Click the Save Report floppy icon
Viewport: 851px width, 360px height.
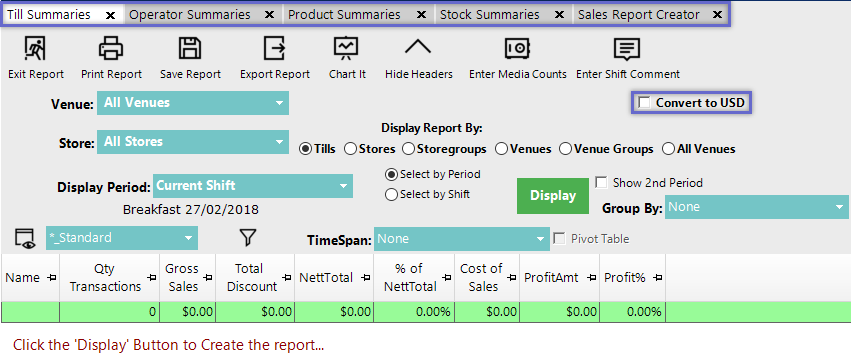point(190,48)
